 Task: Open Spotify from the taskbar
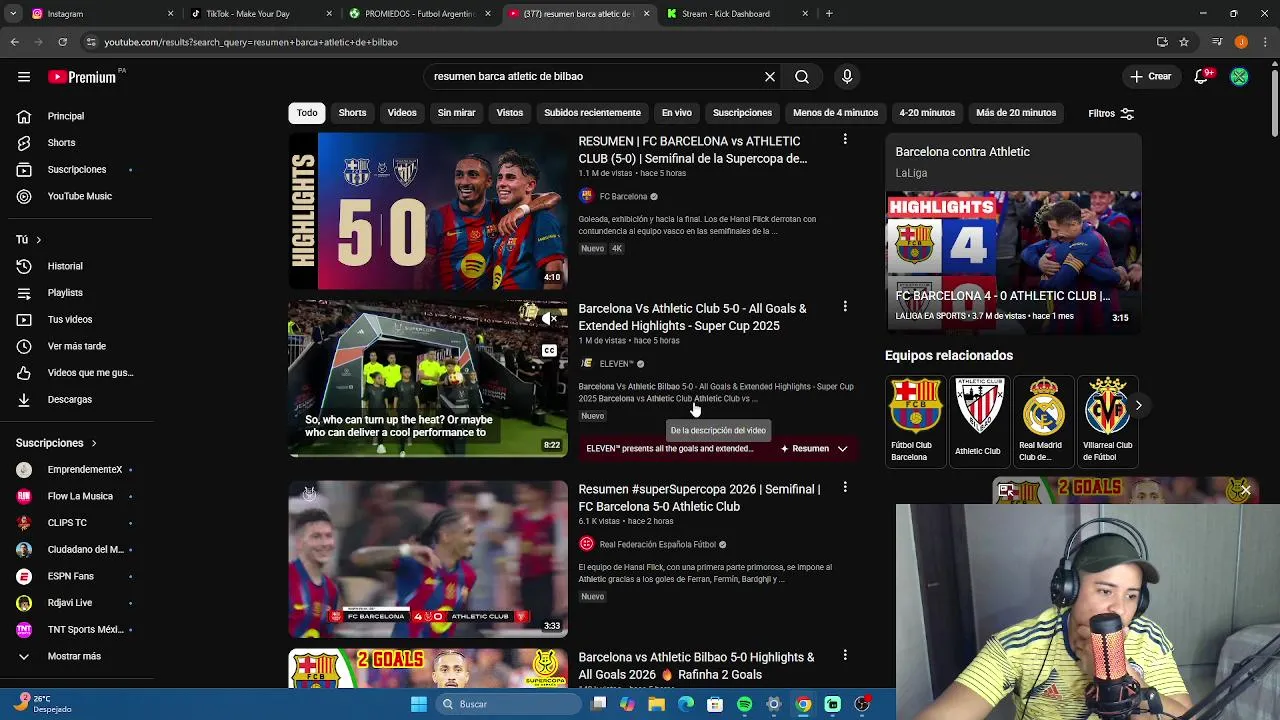[744, 704]
